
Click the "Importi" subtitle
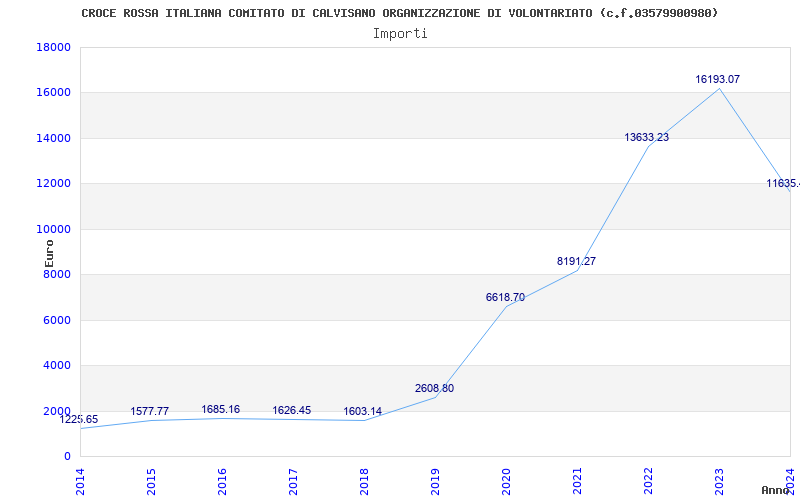pos(400,34)
